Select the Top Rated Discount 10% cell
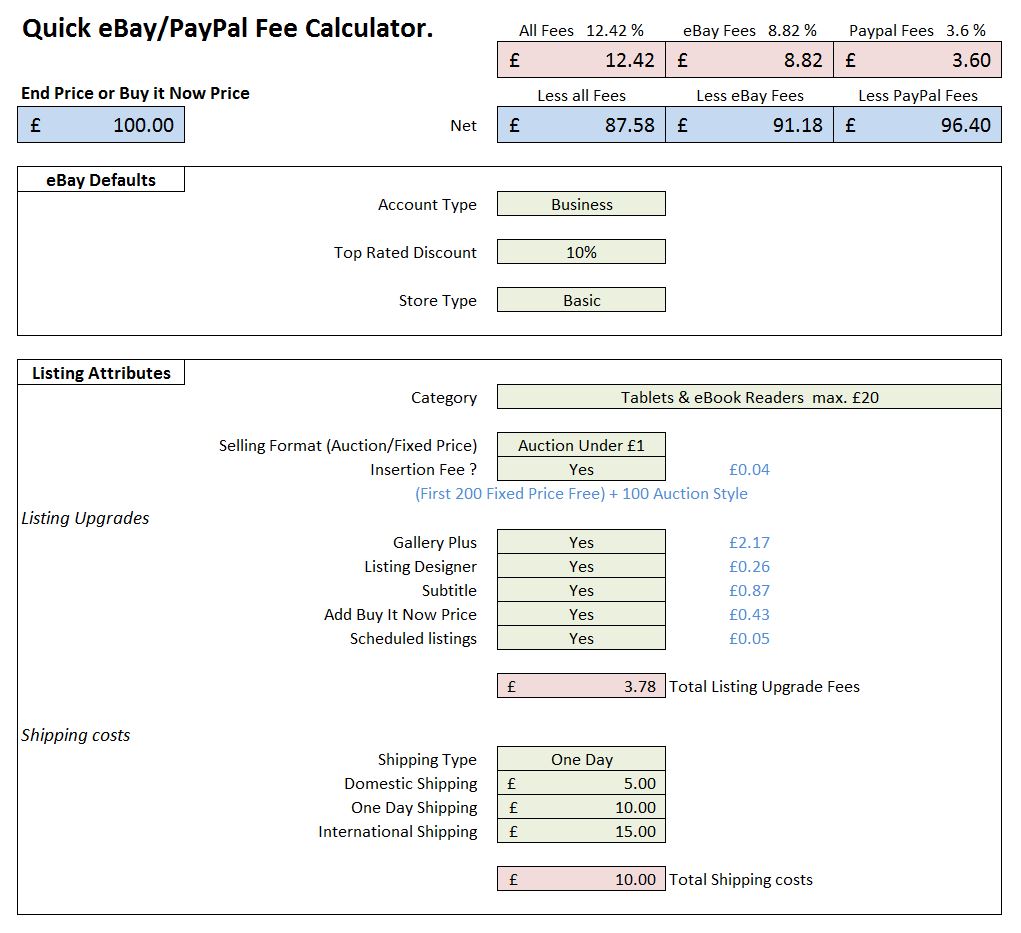 pyautogui.click(x=581, y=252)
